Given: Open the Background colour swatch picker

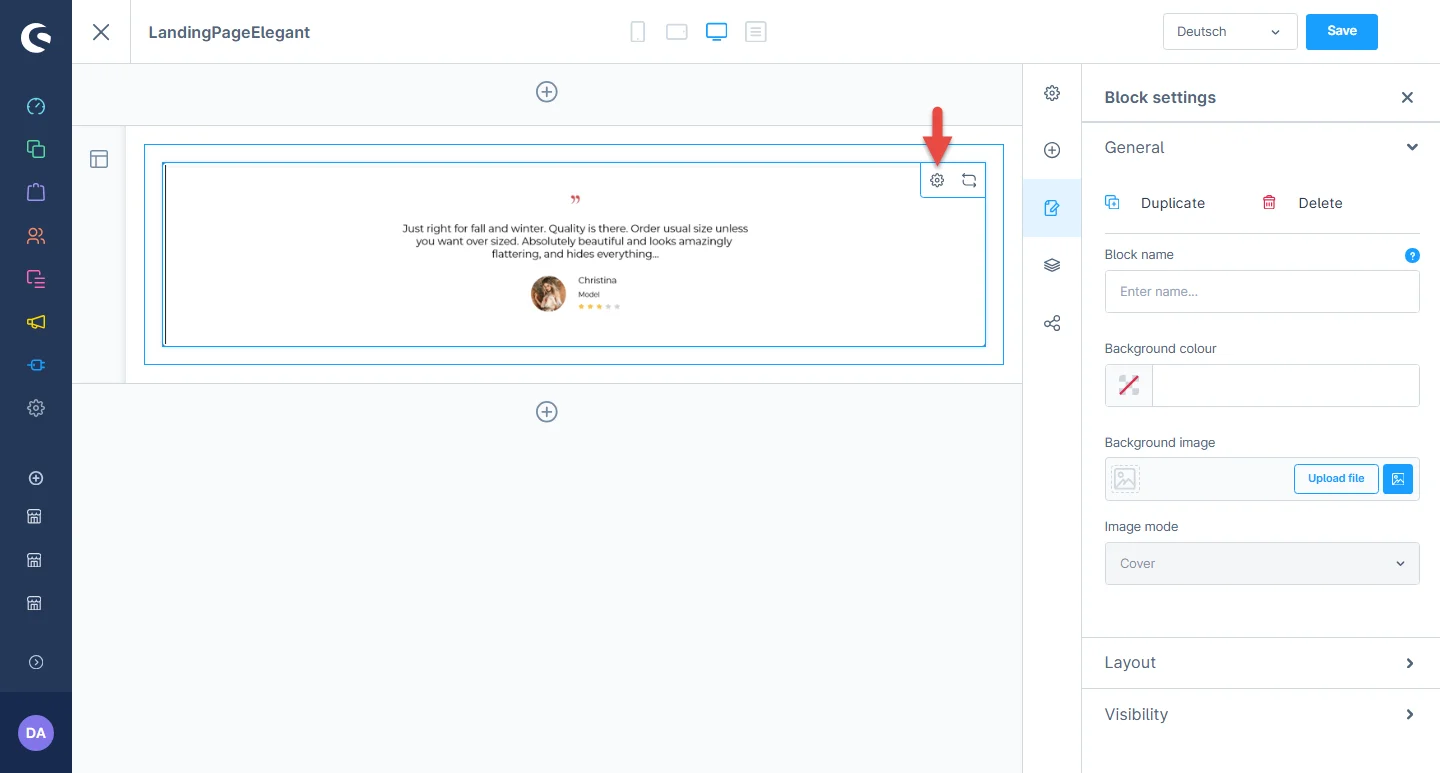Looking at the screenshot, I should tap(1129, 386).
